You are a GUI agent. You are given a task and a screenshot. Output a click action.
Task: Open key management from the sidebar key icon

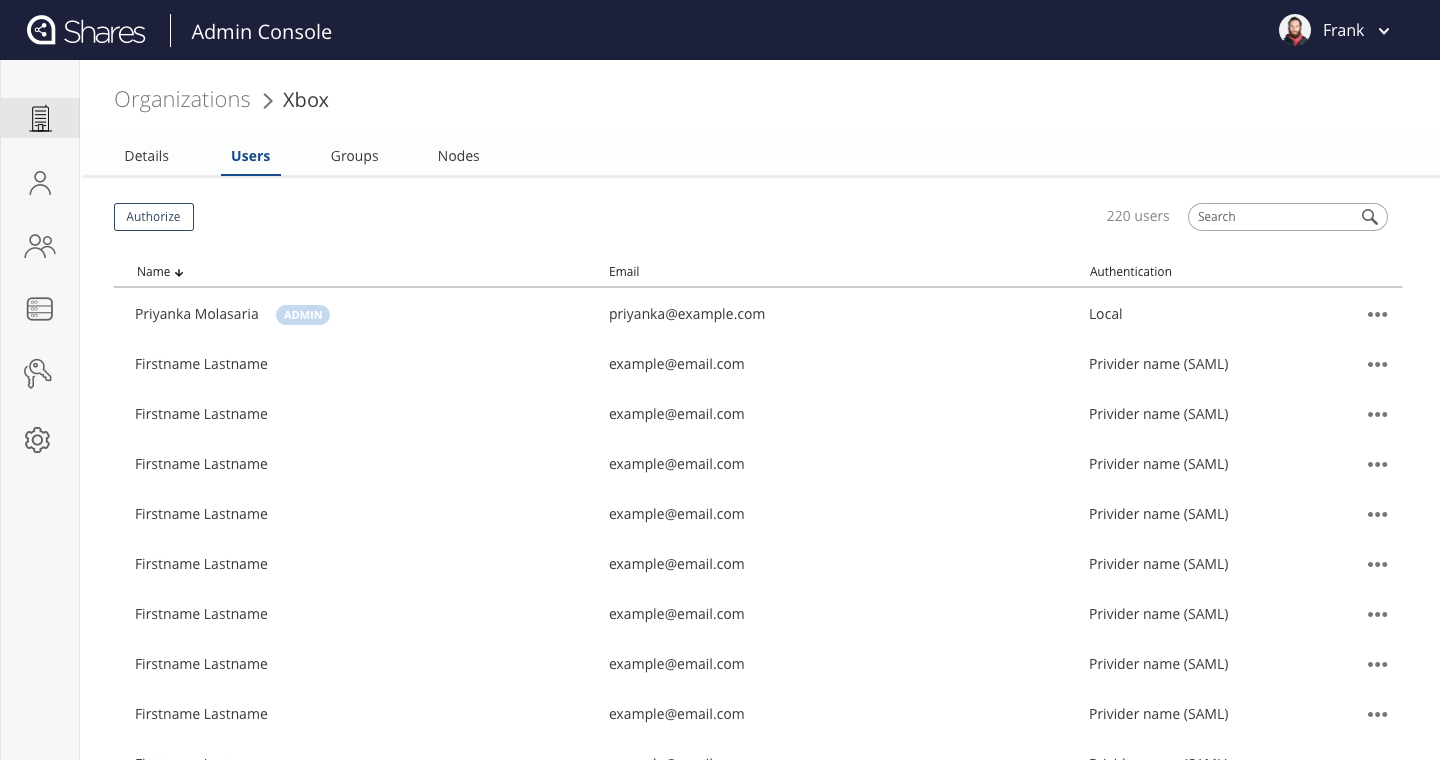click(38, 373)
